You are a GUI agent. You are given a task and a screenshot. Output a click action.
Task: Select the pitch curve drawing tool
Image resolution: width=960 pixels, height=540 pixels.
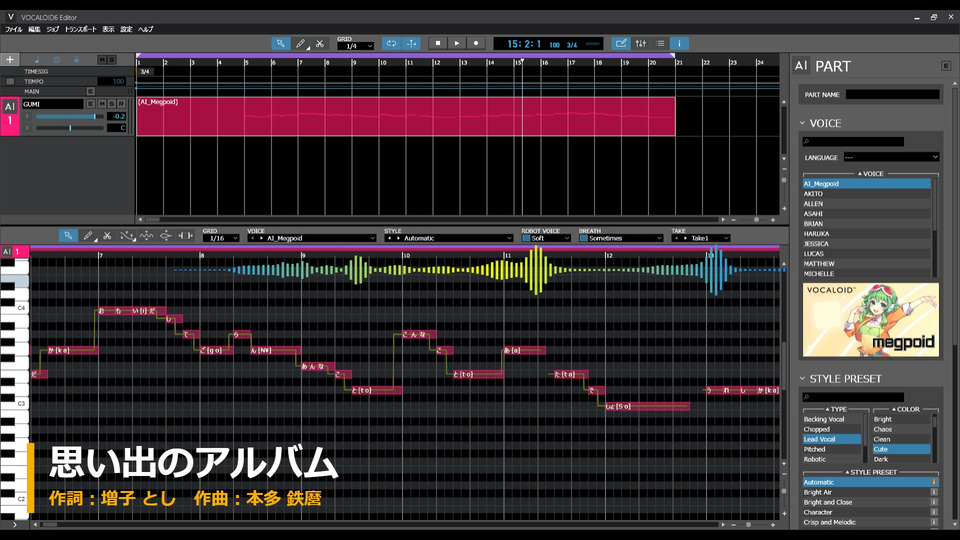click(x=127, y=236)
